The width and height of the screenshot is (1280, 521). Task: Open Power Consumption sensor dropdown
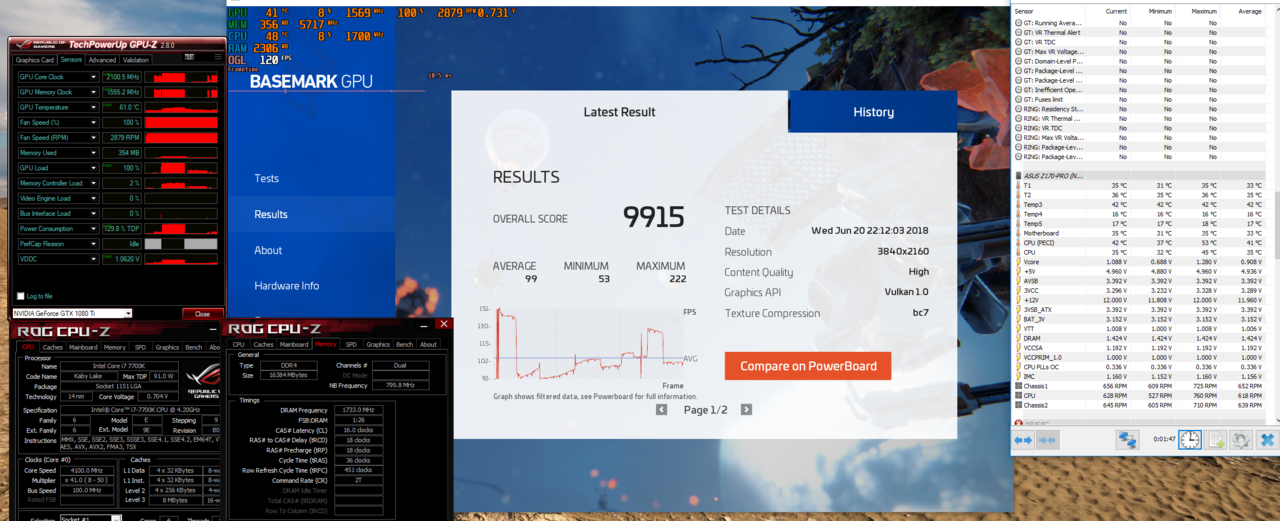pyautogui.click(x=94, y=229)
